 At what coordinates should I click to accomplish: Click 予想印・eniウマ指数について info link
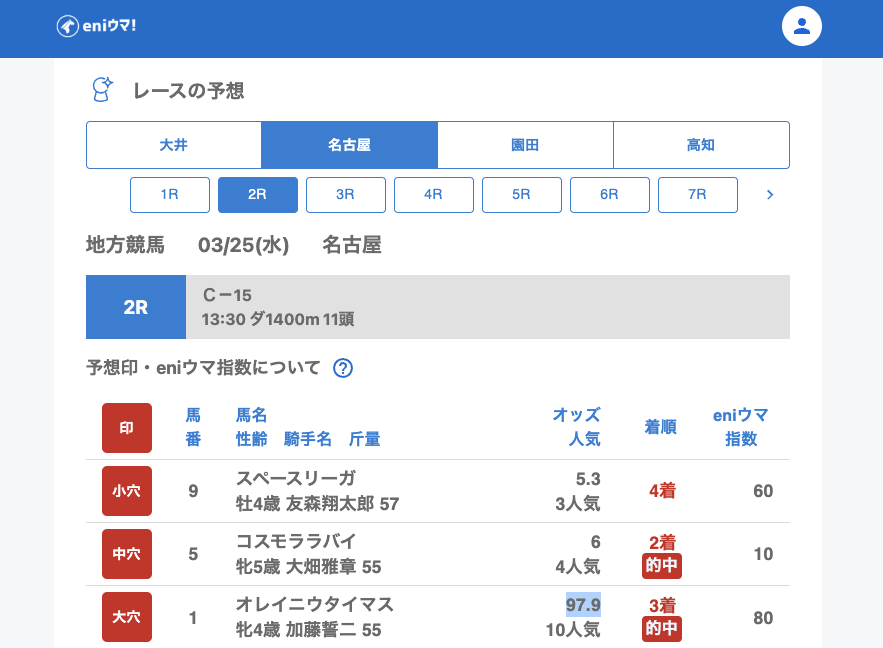pyautogui.click(x=203, y=368)
